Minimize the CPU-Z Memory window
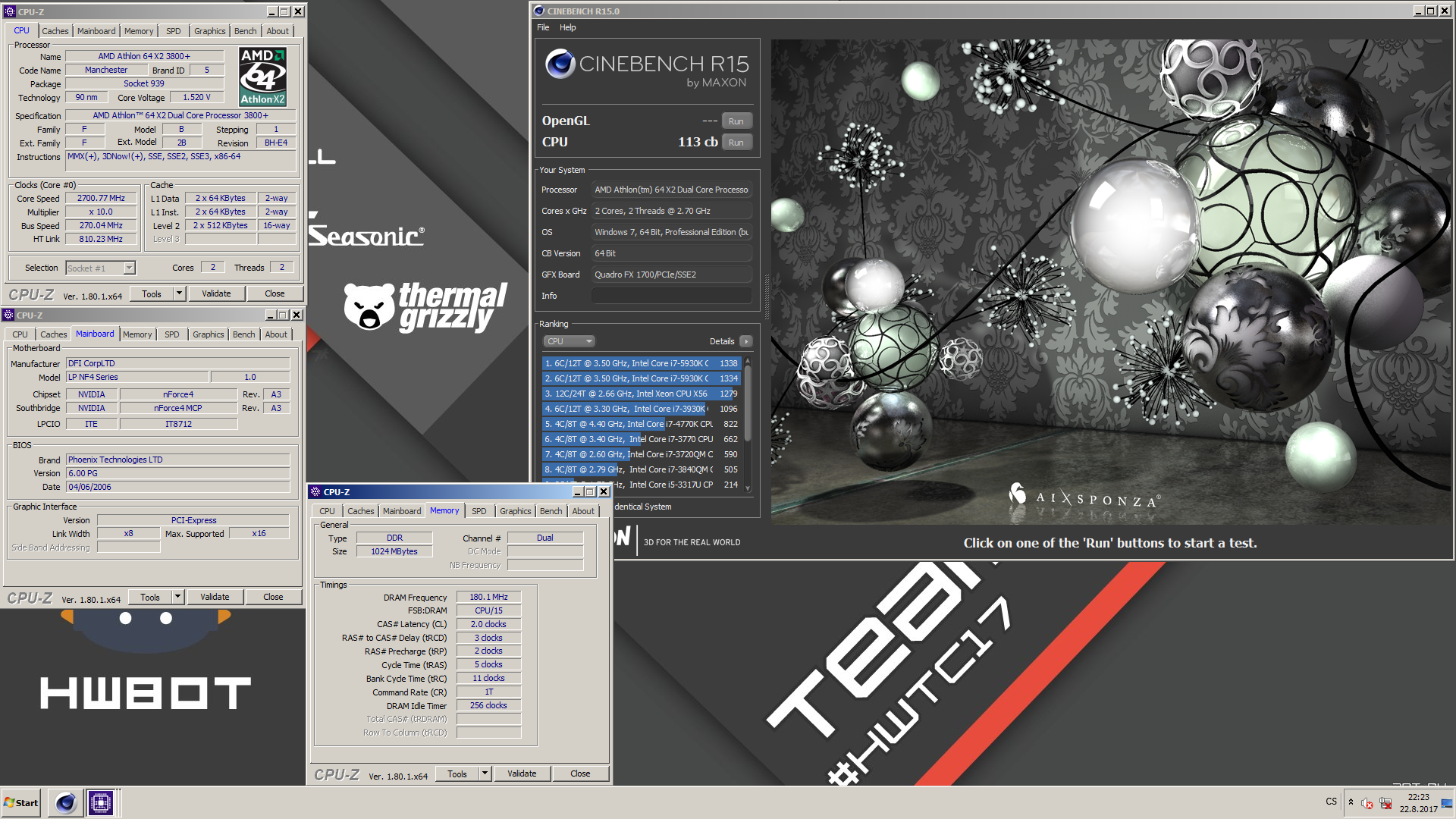This screenshot has width=1456, height=819. tap(578, 491)
